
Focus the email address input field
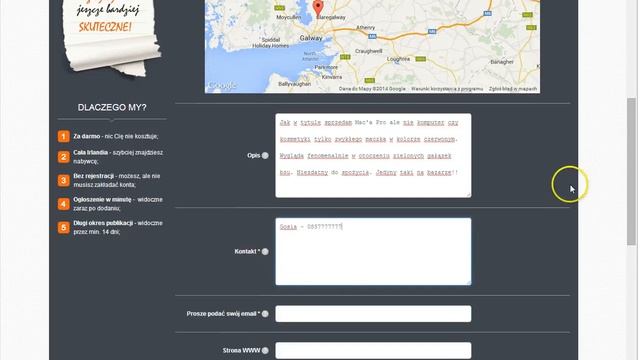[x=373, y=314]
